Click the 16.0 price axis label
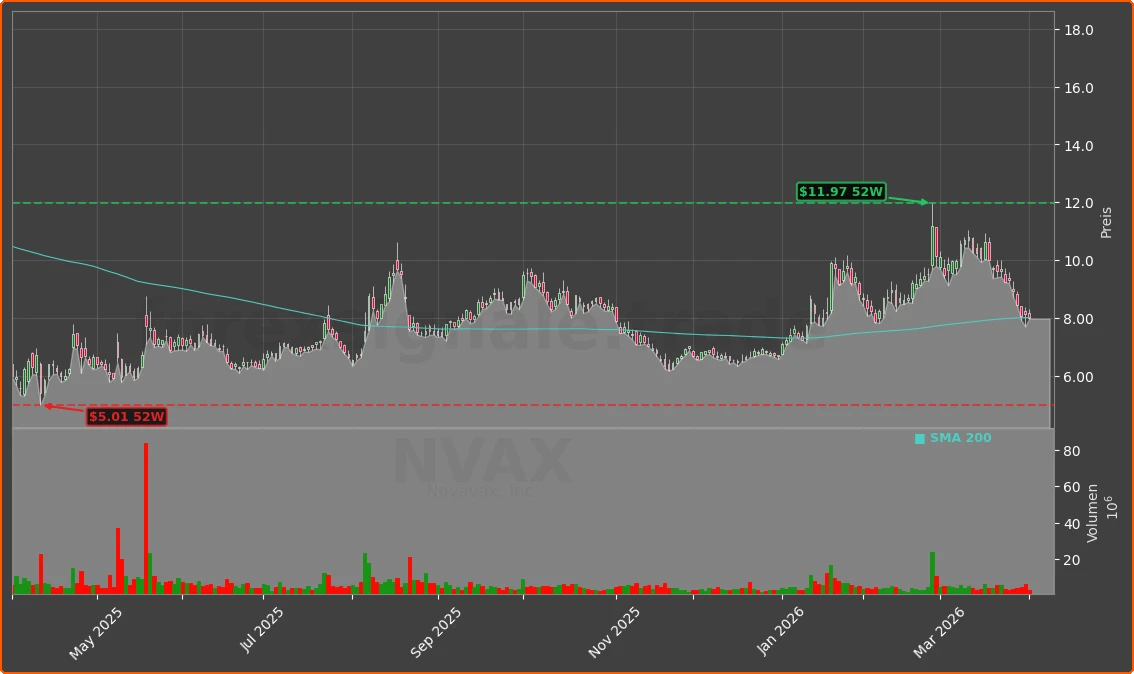Image resolution: width=1134 pixels, height=674 pixels. click(x=1078, y=88)
